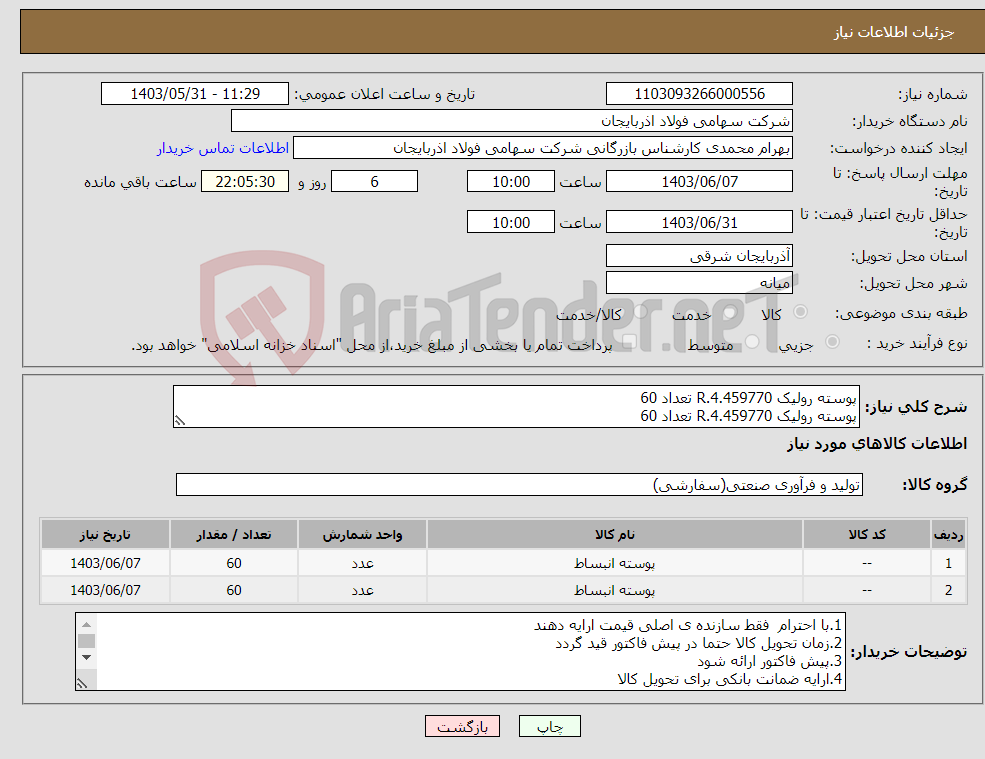Screen dimensions: 985x759
Task: Click the remaining days field showing 6
Action: point(374,182)
